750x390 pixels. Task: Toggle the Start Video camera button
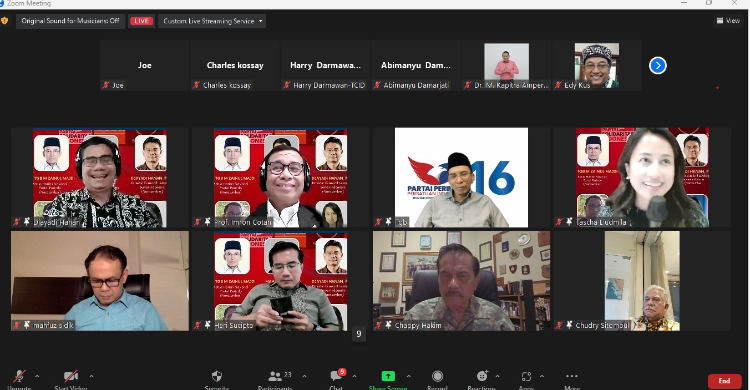click(71, 376)
